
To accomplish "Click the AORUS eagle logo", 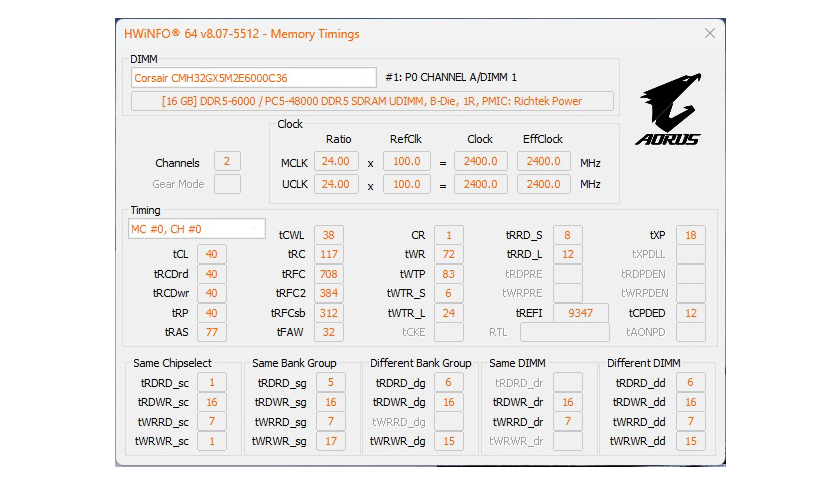I will 667,109.
